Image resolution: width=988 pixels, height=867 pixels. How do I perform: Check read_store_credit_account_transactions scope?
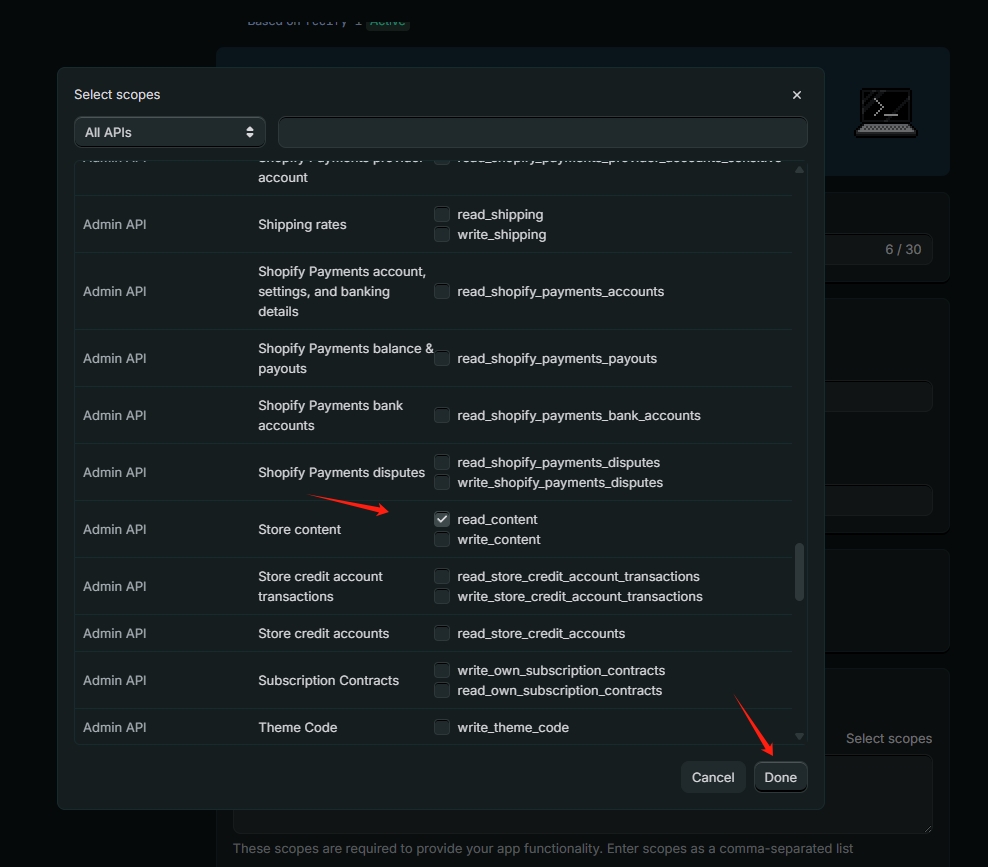[x=442, y=576]
